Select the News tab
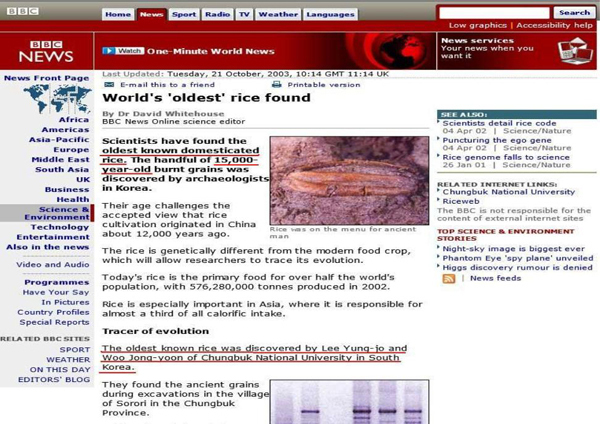Viewport: 600px width, 424px height. (152, 14)
